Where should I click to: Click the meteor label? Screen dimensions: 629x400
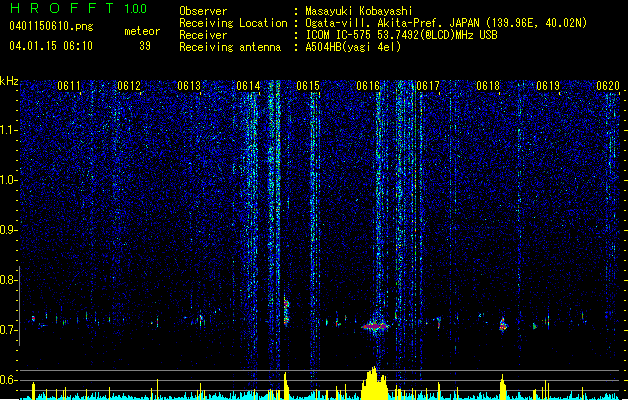[x=142, y=31]
